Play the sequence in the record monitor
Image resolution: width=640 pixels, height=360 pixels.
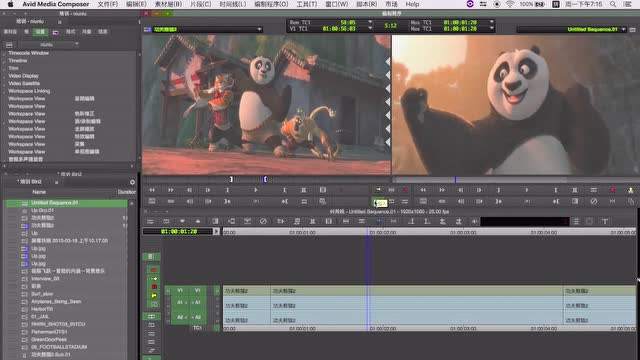click(x=527, y=190)
